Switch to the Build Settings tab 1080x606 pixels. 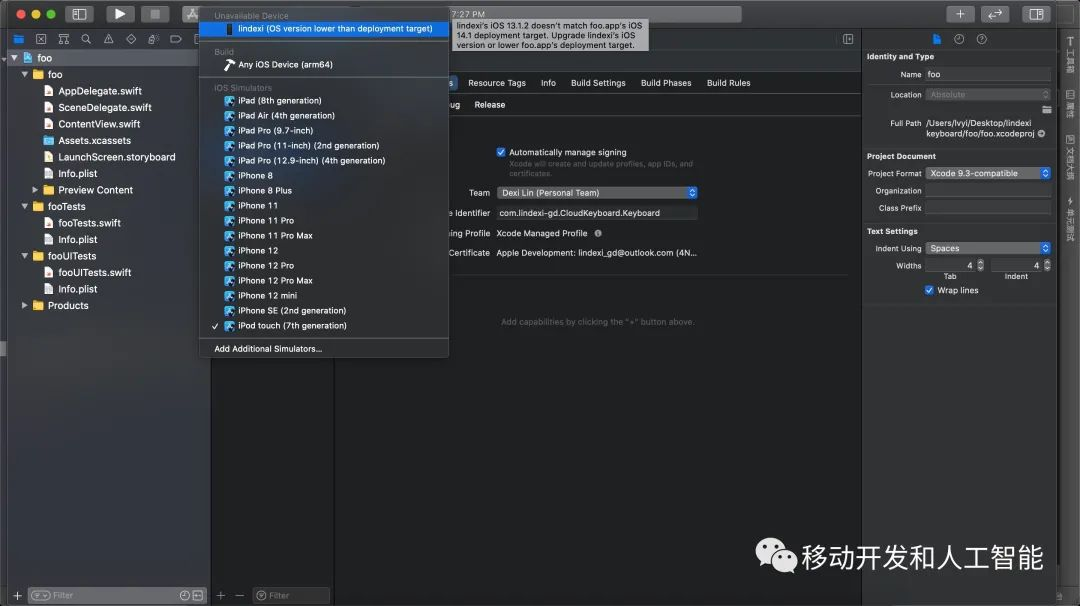click(598, 83)
